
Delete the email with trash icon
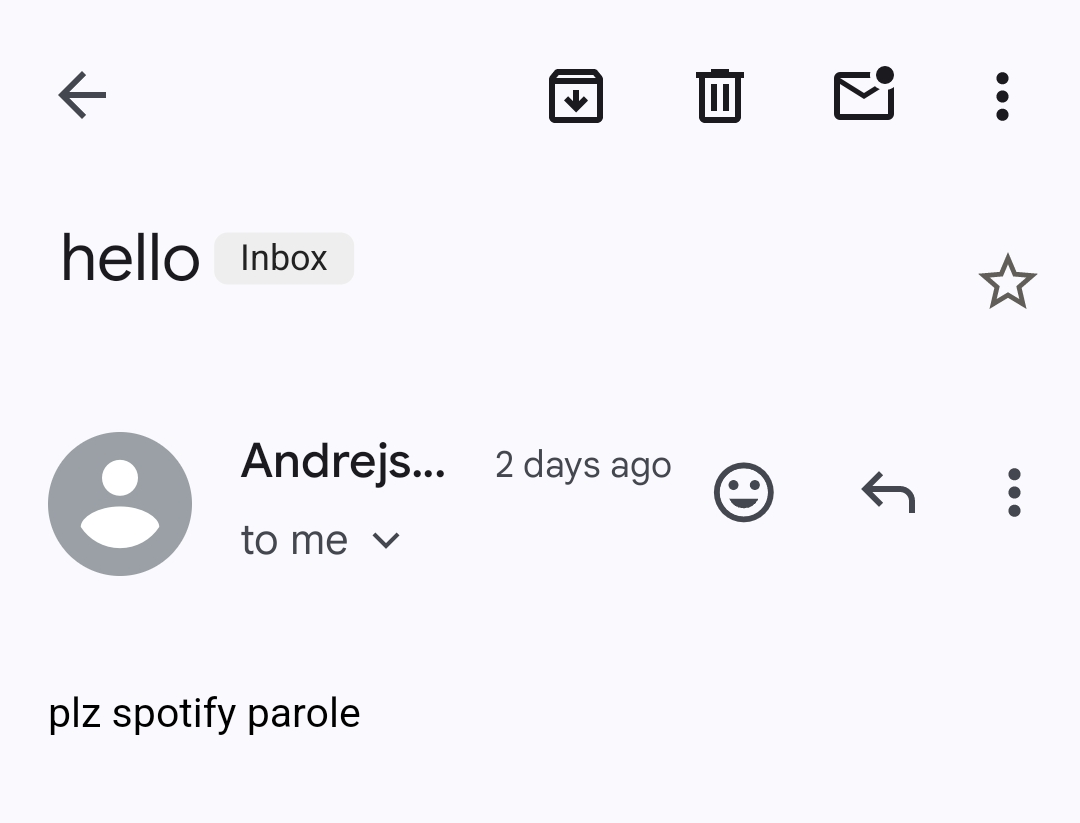720,96
